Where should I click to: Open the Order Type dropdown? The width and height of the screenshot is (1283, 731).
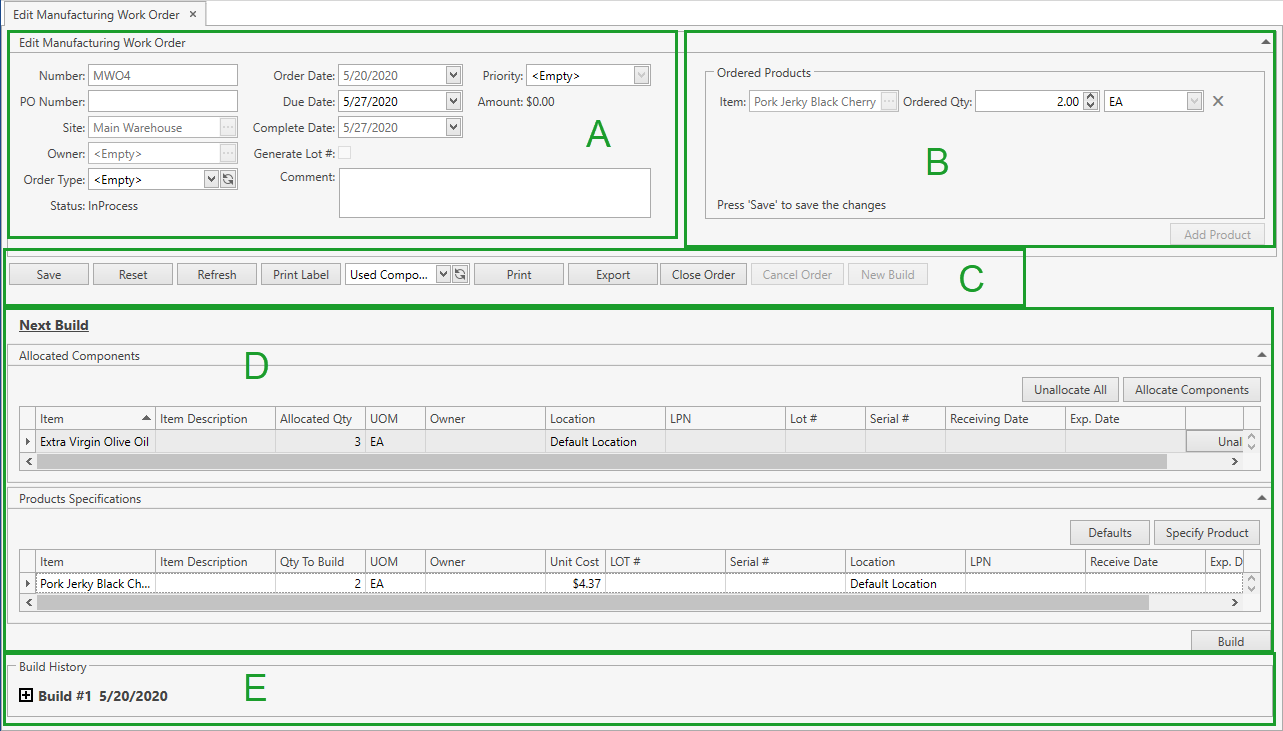211,180
